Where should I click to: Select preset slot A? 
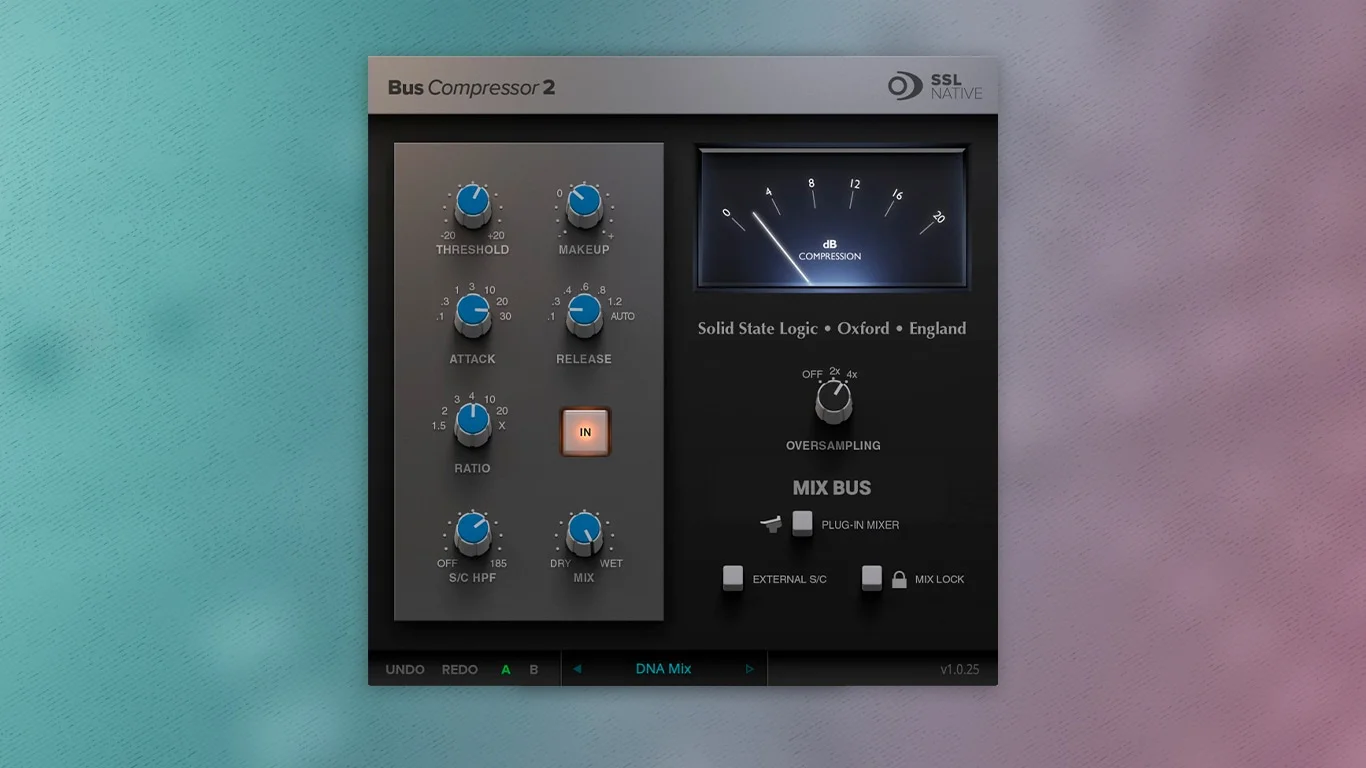click(506, 669)
